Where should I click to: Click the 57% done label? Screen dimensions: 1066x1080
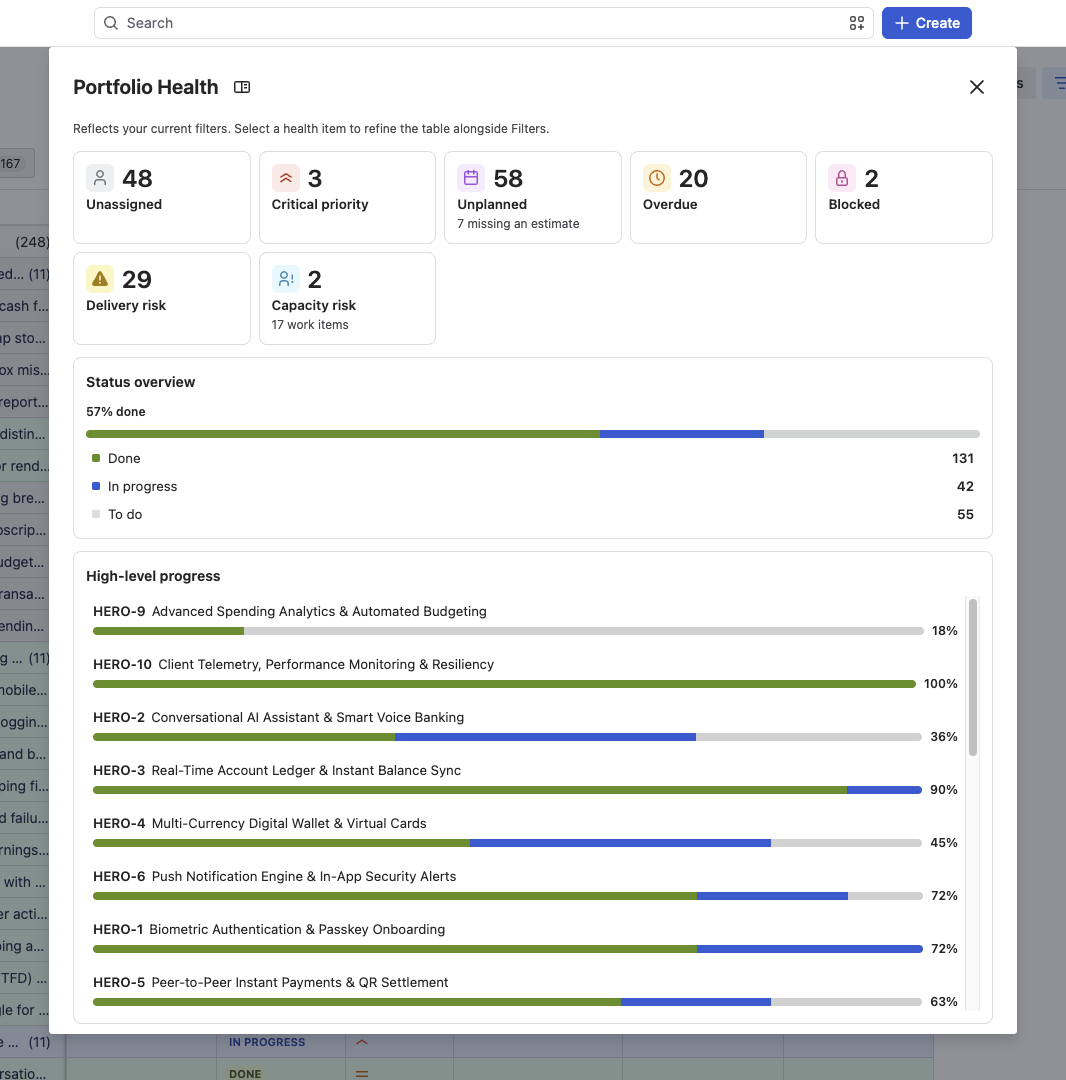pos(116,412)
